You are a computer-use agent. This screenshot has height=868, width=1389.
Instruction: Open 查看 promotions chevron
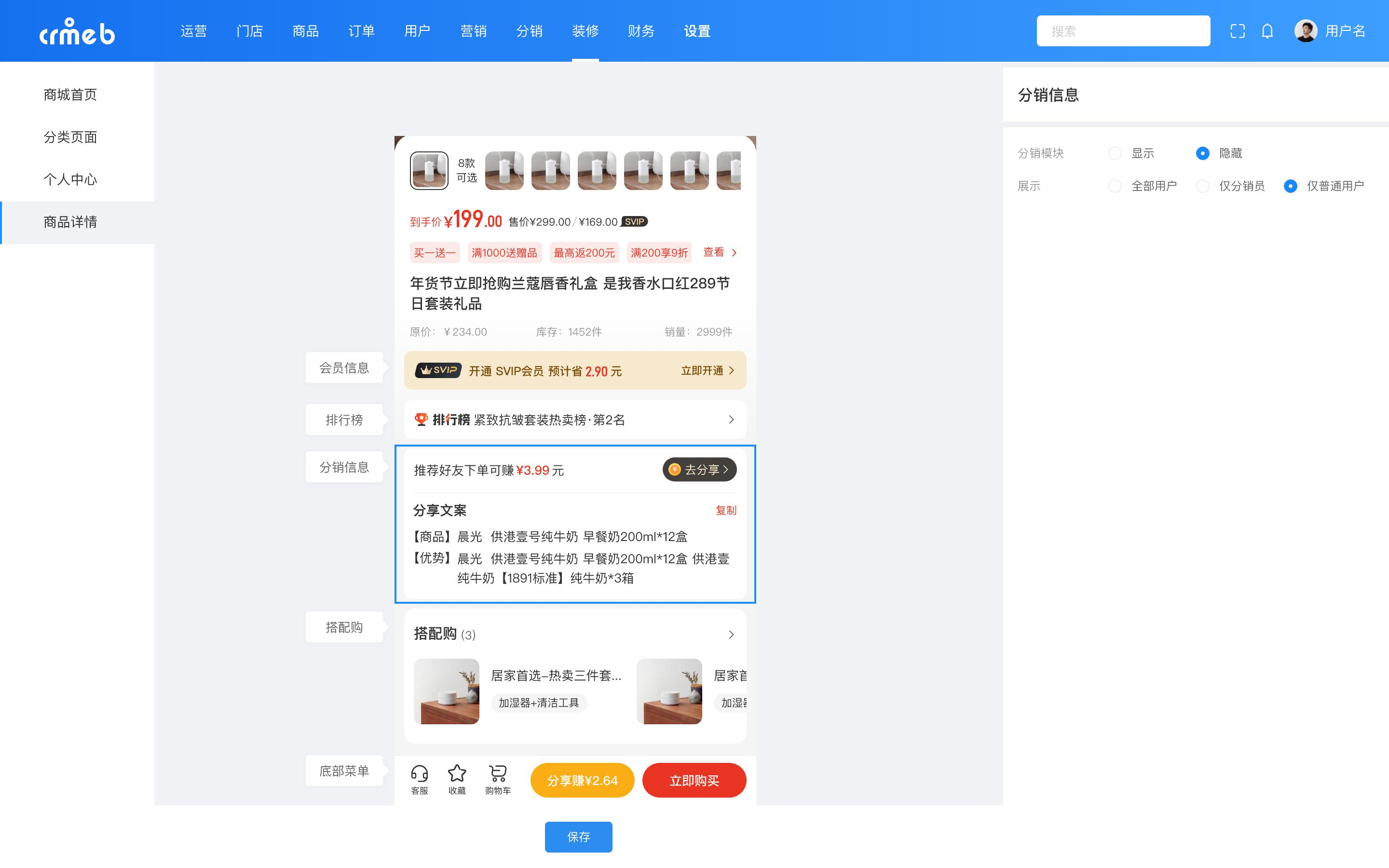(x=734, y=253)
